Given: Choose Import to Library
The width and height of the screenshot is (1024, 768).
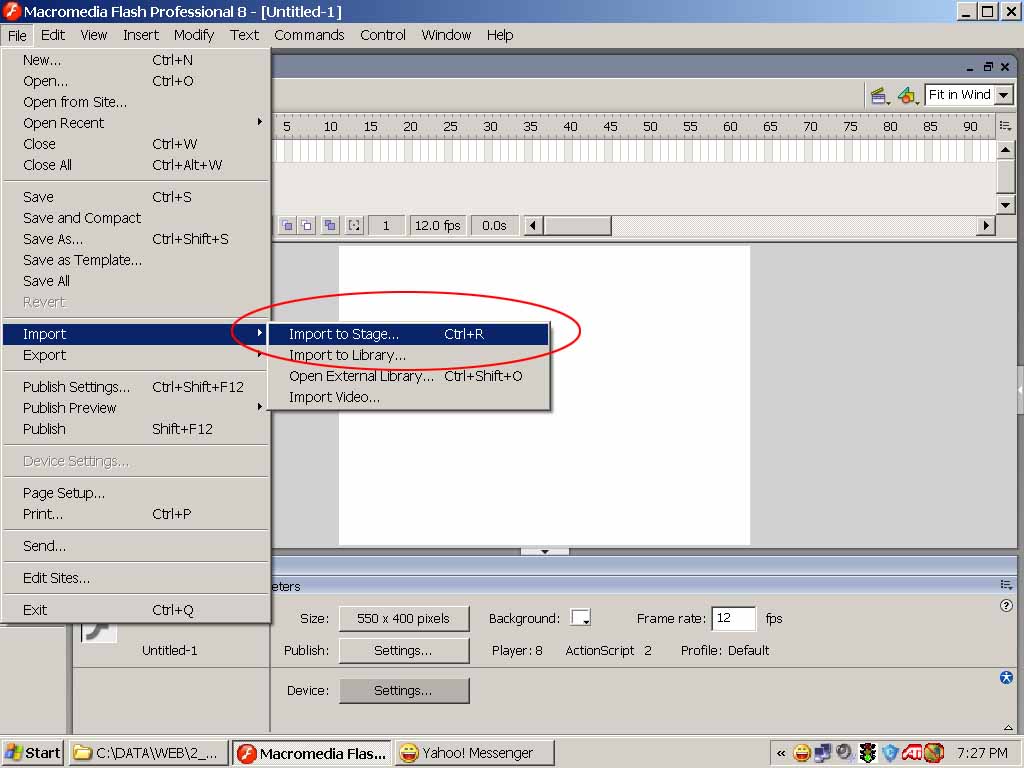Looking at the screenshot, I should point(409,355).
